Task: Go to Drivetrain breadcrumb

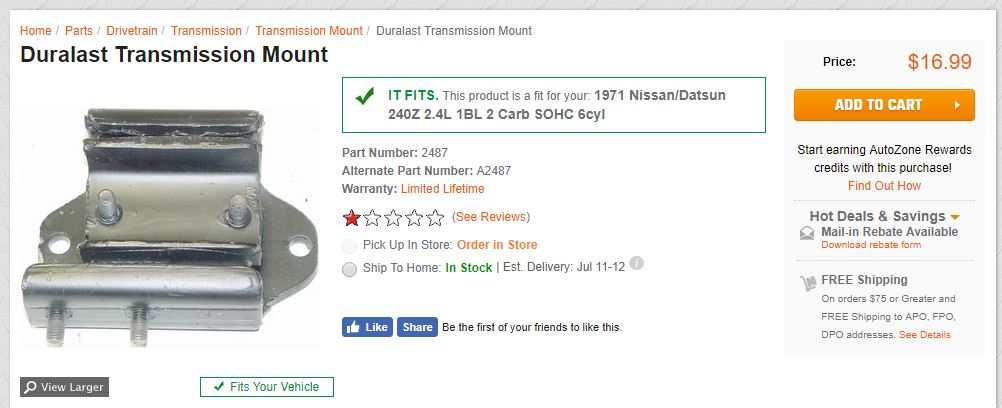Action: (132, 31)
